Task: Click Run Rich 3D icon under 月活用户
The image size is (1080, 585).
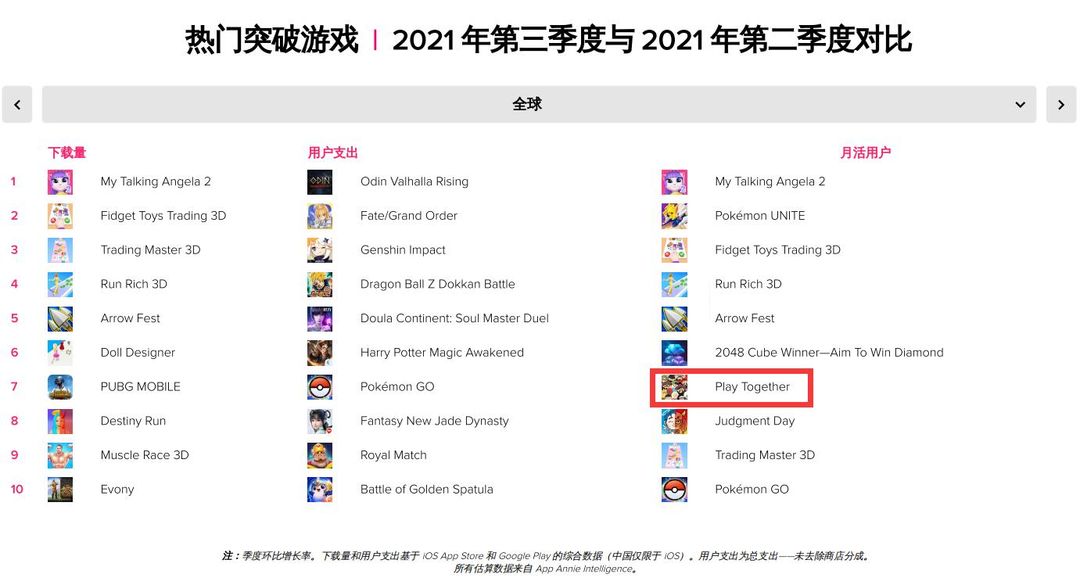Action: pos(674,284)
